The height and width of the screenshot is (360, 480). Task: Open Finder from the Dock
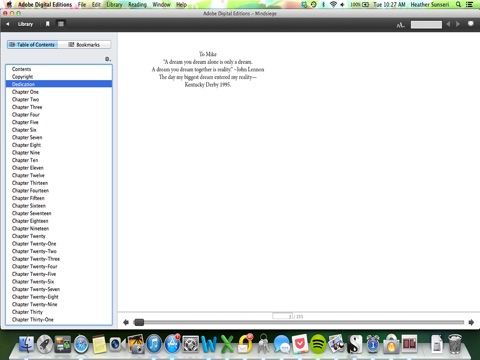(x=26, y=344)
